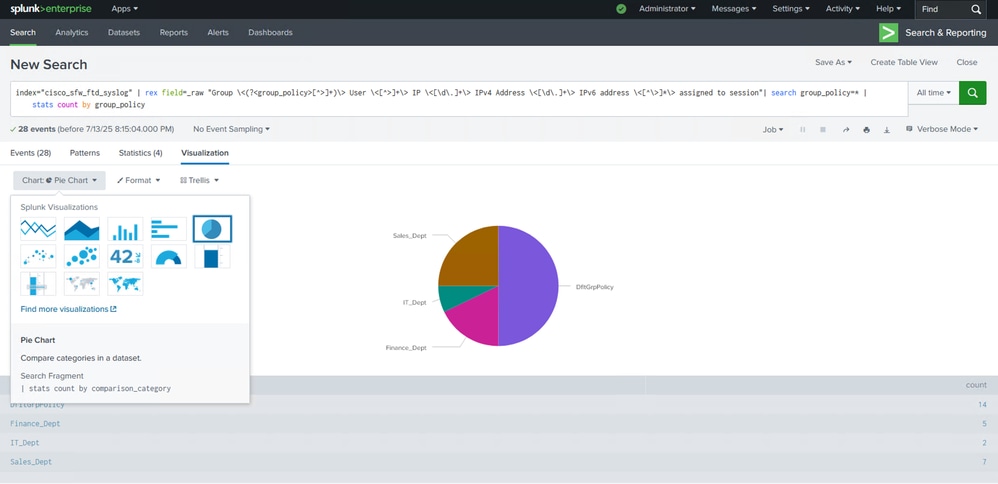This screenshot has width=998, height=484.
Task: Select the Choropleth Map visualization icon
Action: 125,284
